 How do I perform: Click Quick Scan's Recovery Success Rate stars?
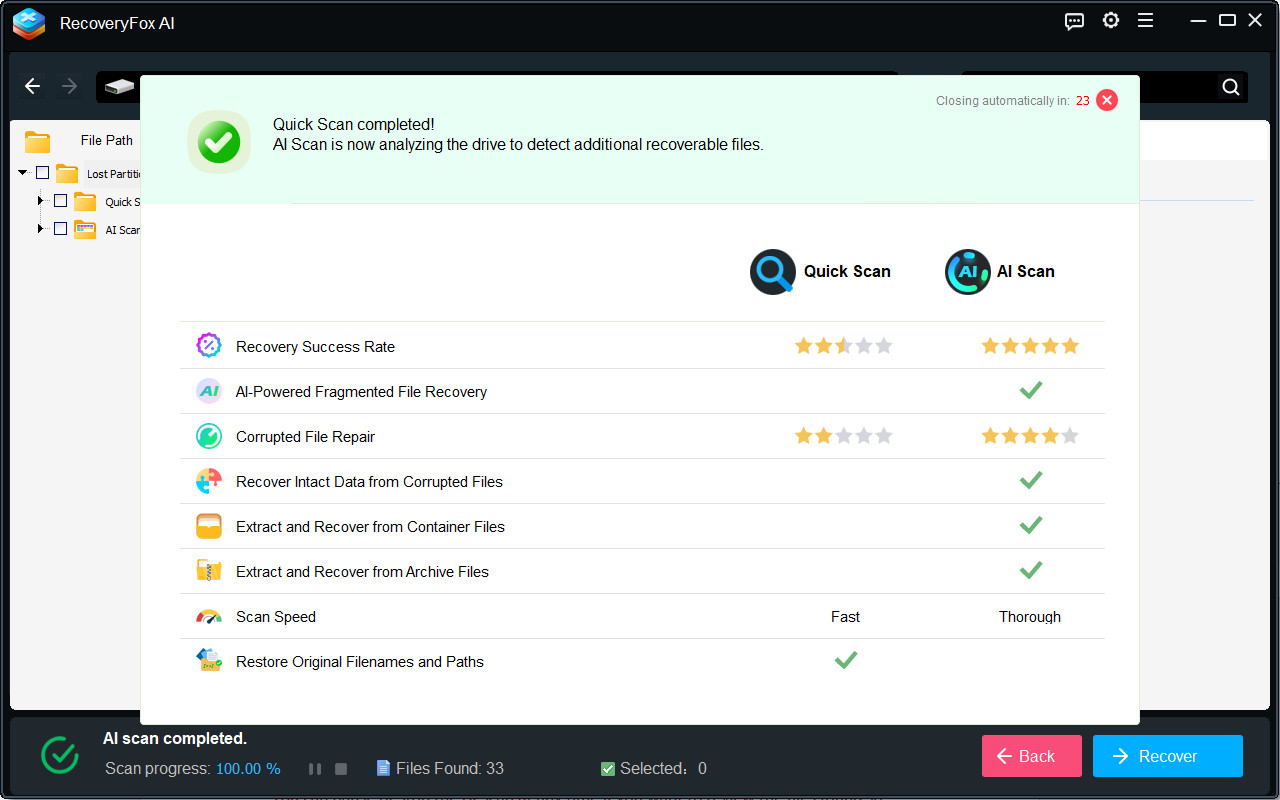844,346
